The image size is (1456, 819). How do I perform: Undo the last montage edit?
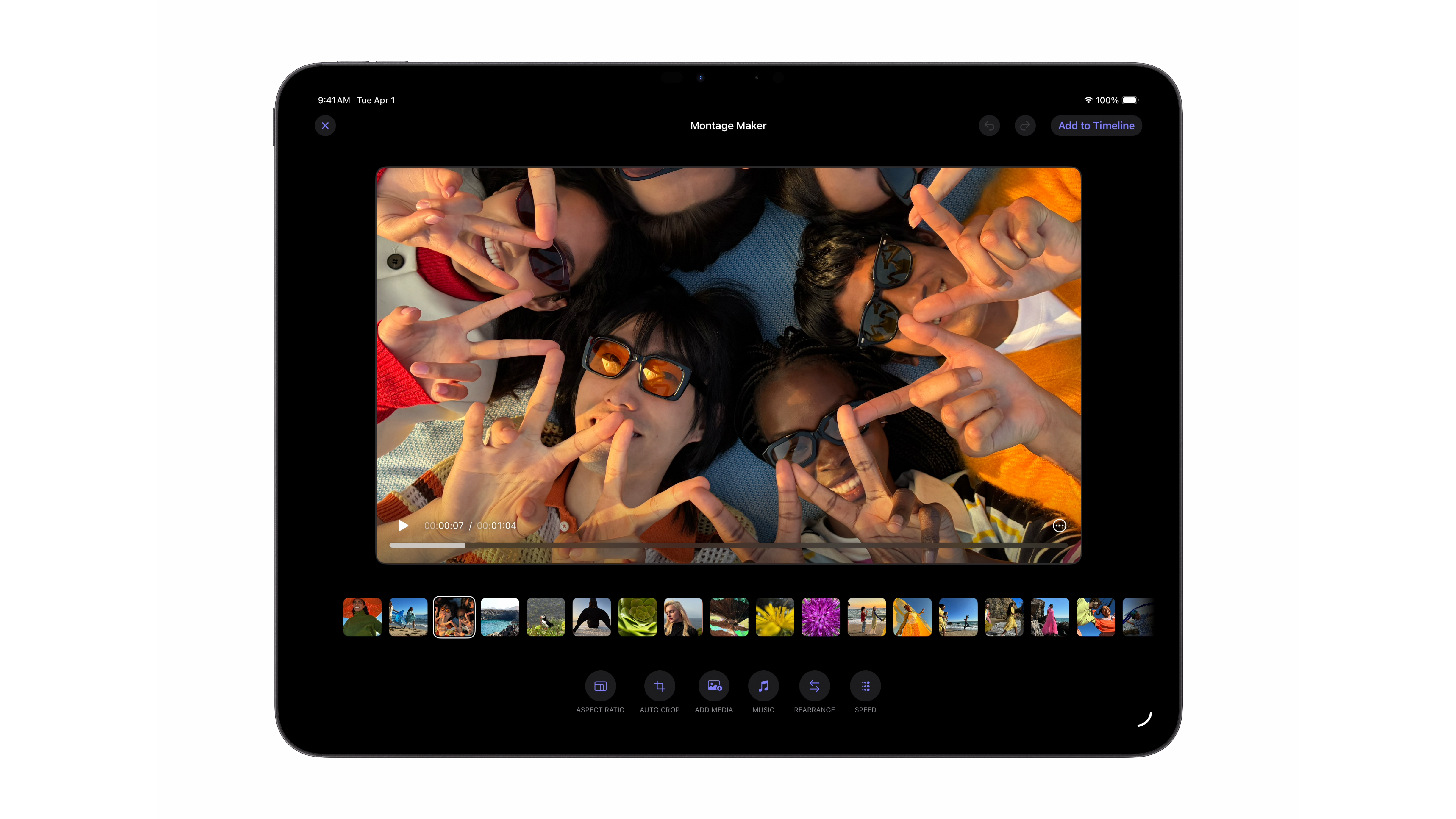click(989, 126)
